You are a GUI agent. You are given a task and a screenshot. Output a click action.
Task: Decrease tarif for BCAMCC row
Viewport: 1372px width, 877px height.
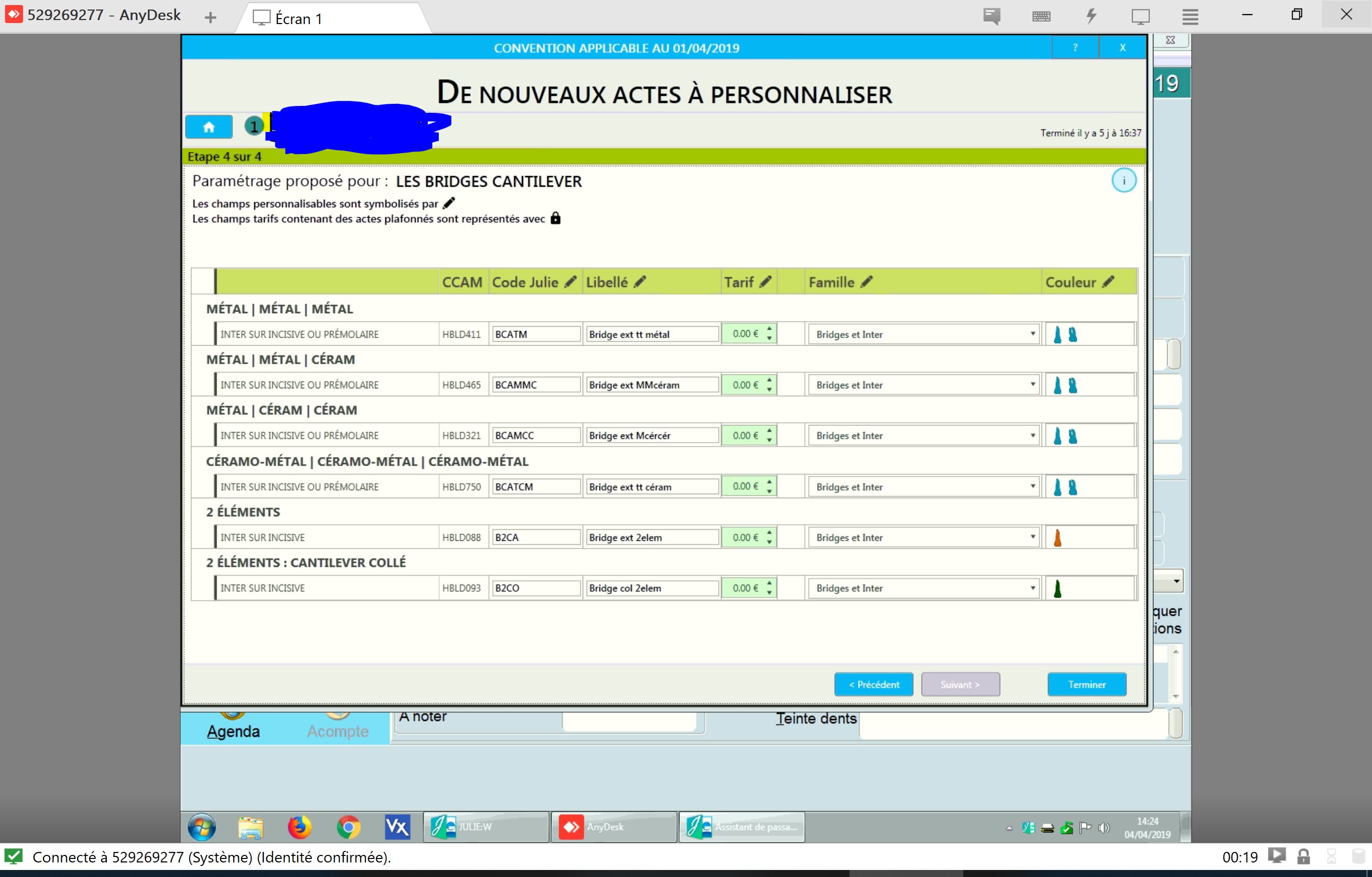click(769, 440)
